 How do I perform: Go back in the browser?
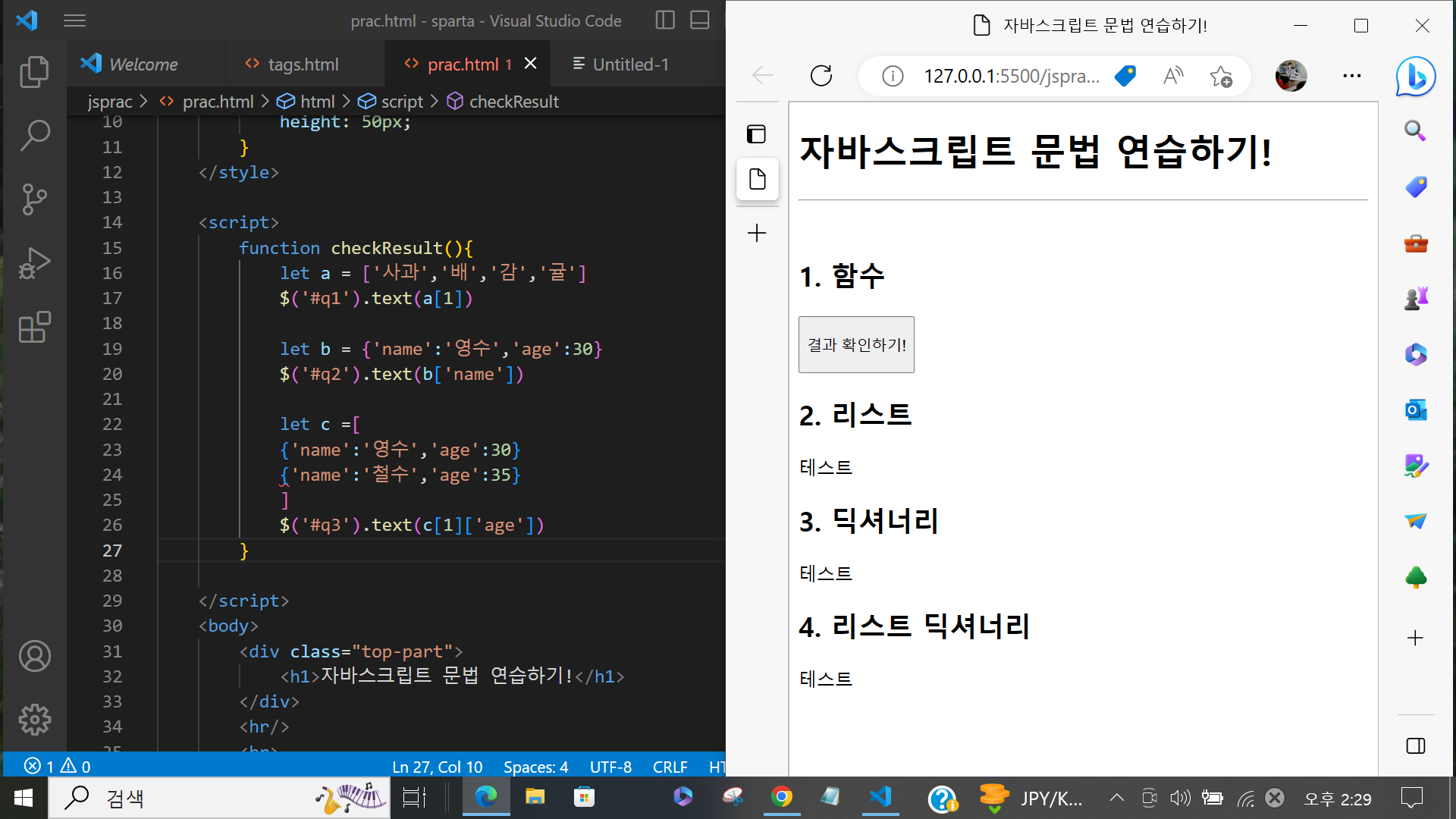763,76
